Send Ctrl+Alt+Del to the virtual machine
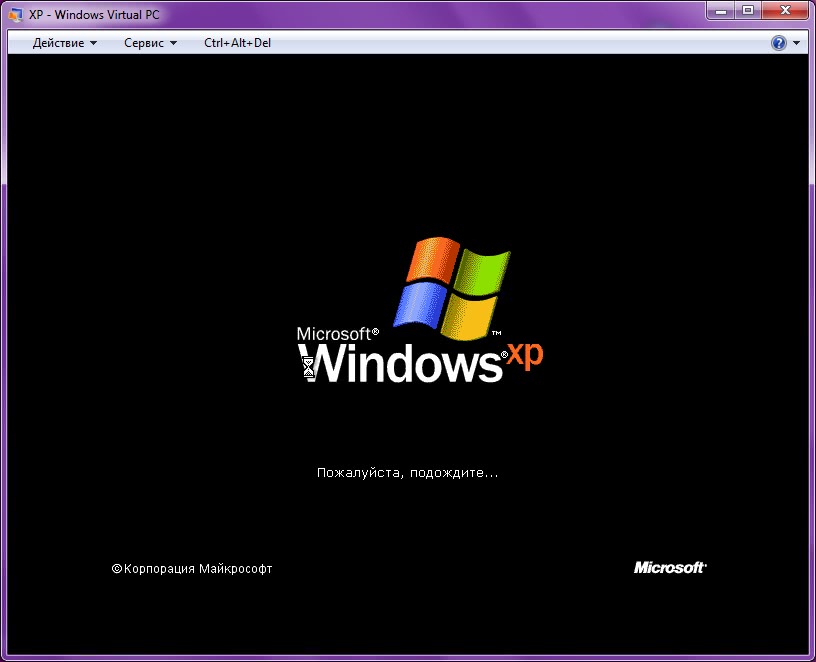Viewport: 816px width, 662px height. pyautogui.click(x=237, y=43)
